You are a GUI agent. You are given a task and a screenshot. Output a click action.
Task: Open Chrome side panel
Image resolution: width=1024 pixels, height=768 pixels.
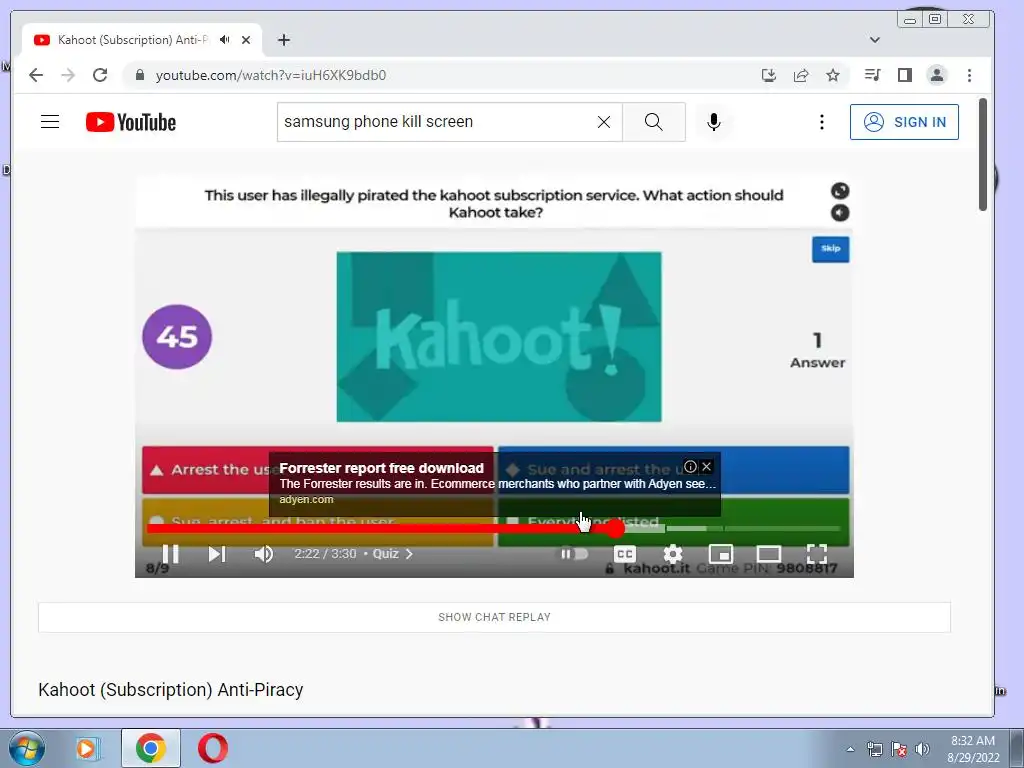coord(904,75)
